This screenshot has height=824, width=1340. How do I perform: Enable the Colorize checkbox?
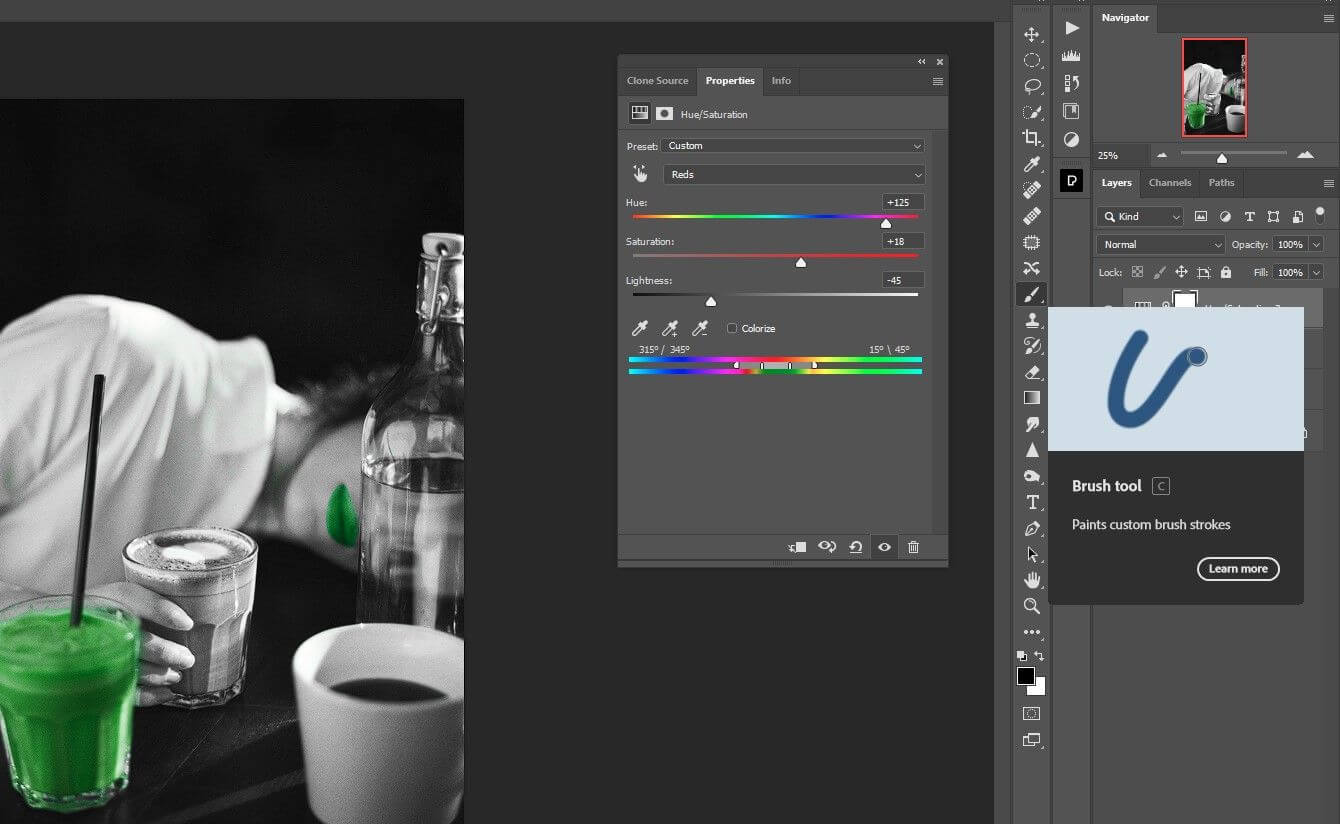[x=732, y=328]
